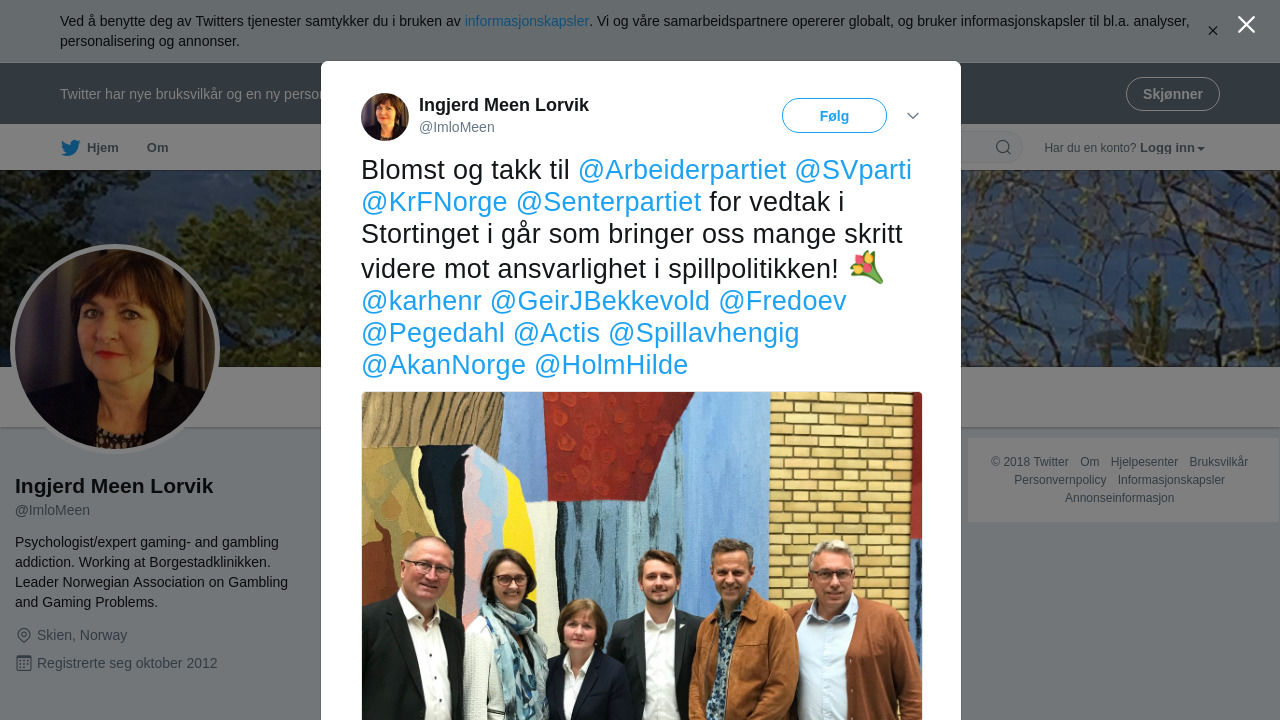This screenshot has width=1280, height=720.
Task: Click the calendar icon beside registration date
Action: coord(24,663)
